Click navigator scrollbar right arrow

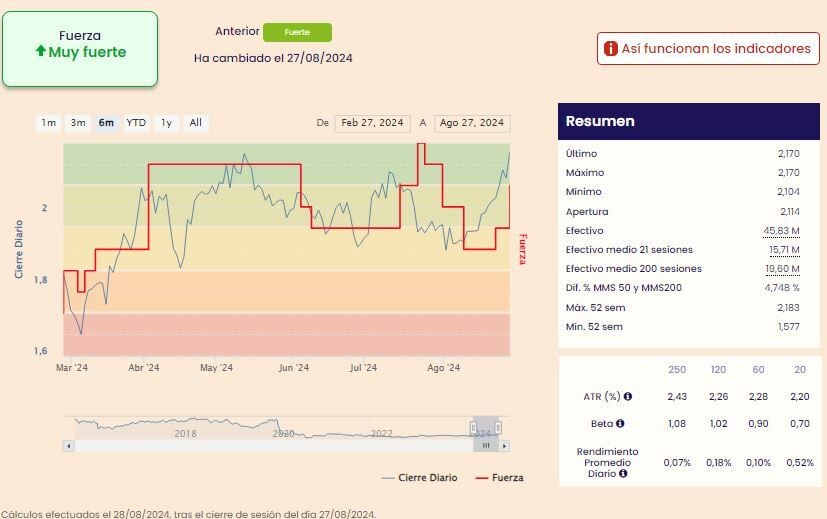[x=504, y=446]
